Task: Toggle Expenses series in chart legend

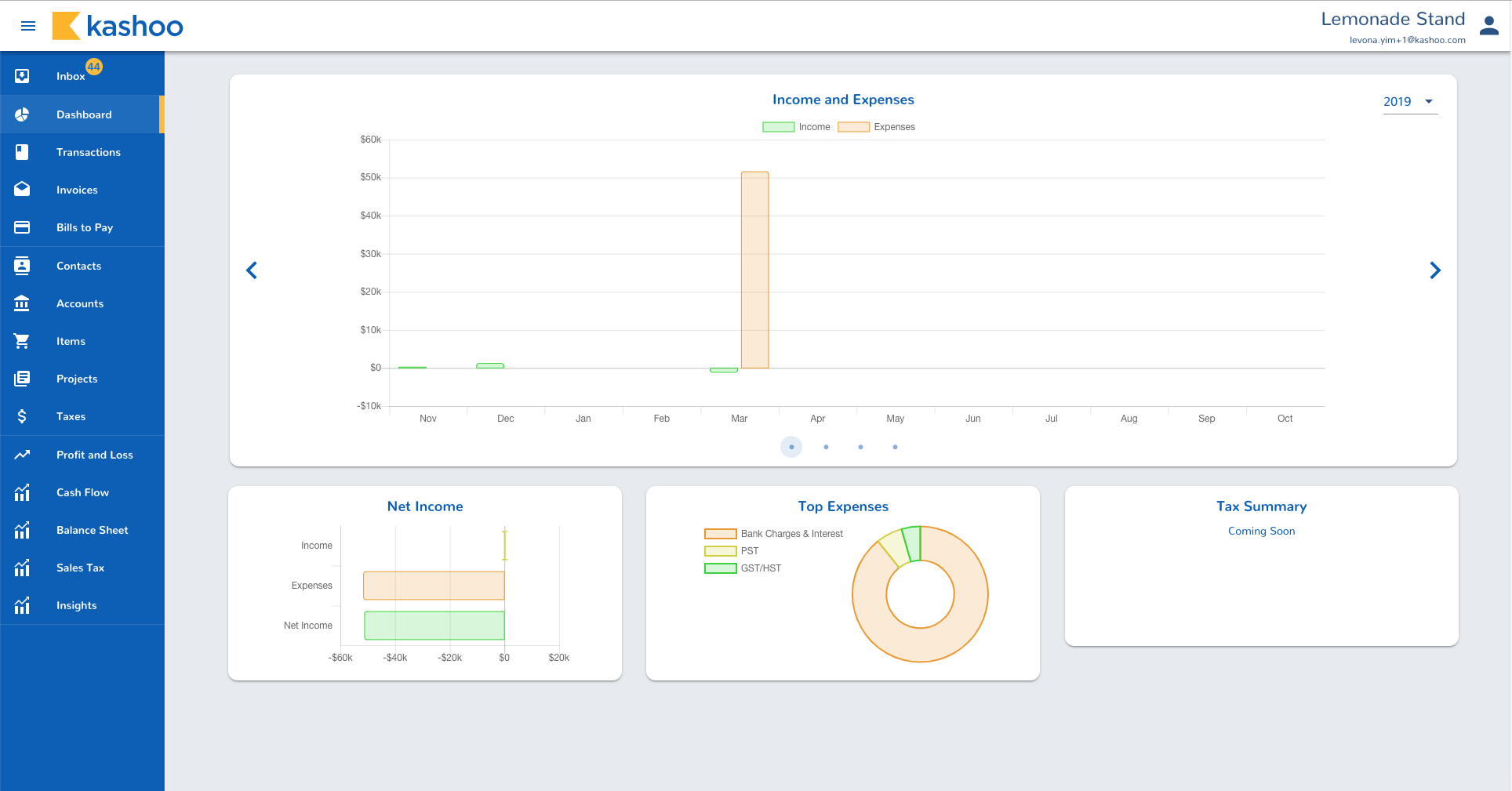Action: [x=876, y=127]
